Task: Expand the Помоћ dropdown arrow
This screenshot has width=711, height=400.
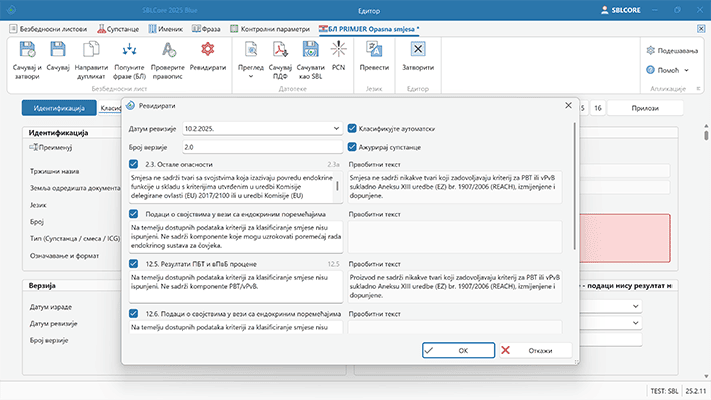Action: click(x=687, y=70)
